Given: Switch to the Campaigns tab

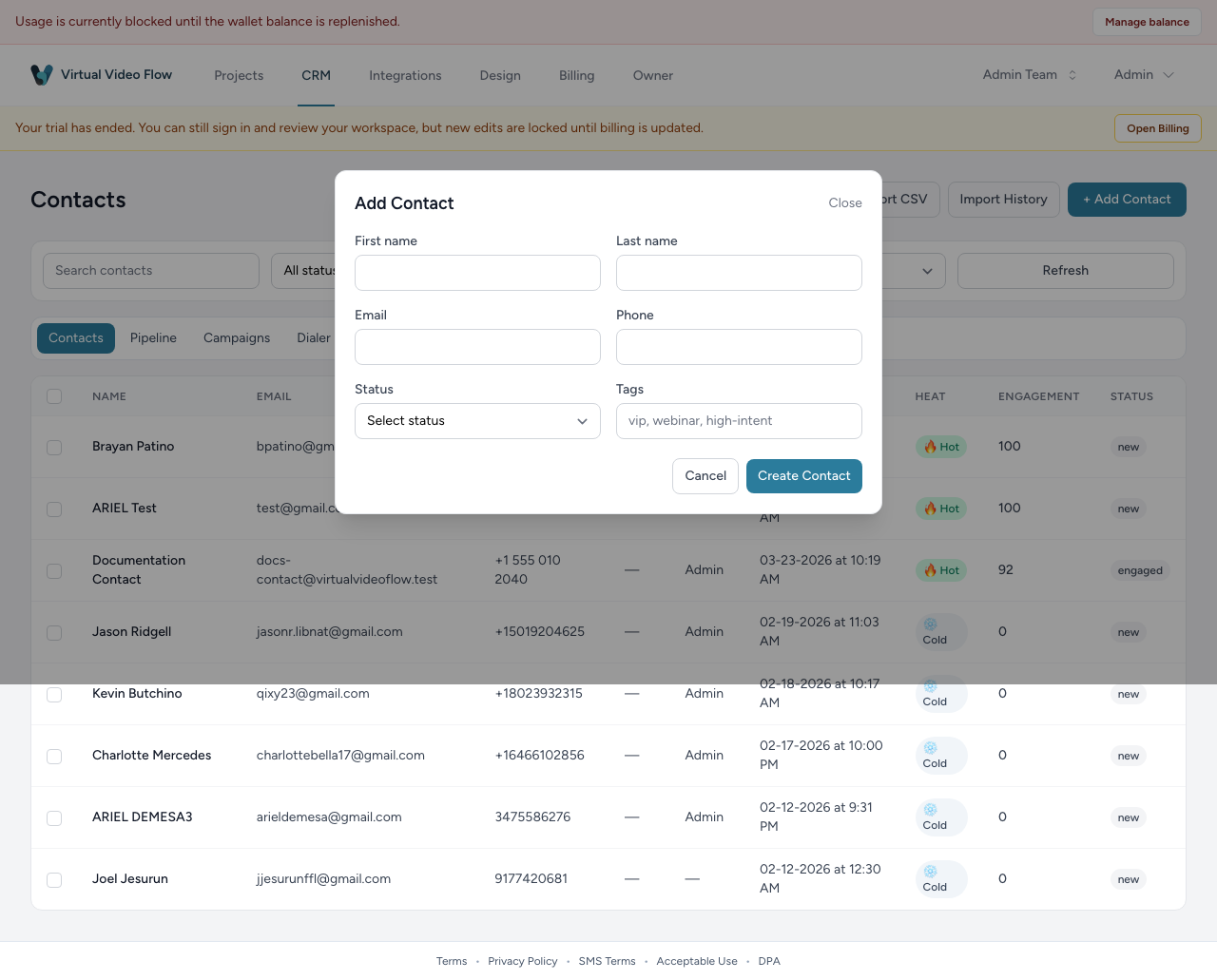Looking at the screenshot, I should [237, 338].
